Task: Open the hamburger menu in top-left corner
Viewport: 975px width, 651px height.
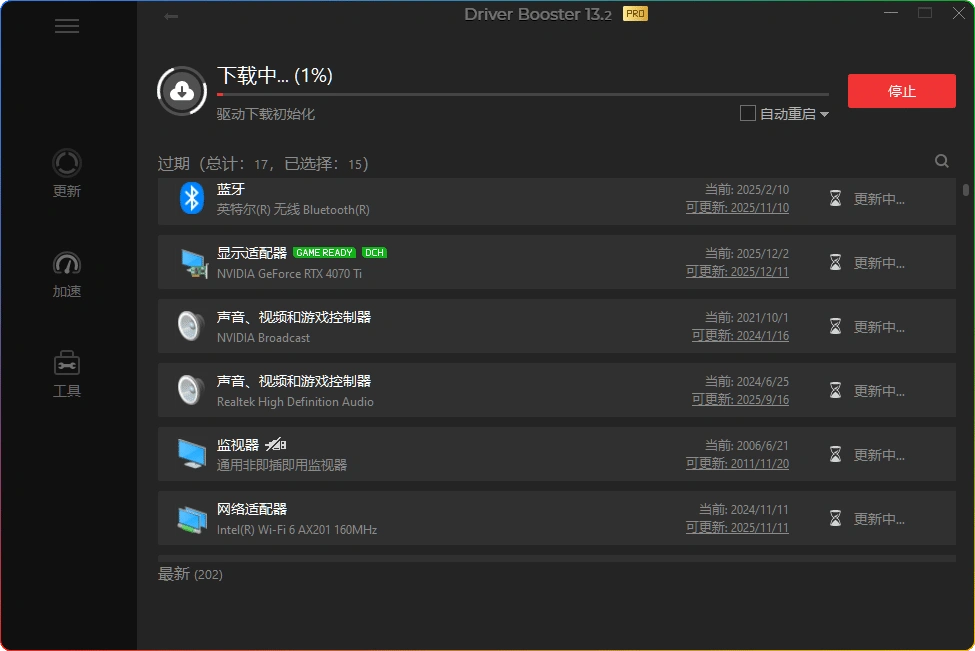Action: point(67,26)
